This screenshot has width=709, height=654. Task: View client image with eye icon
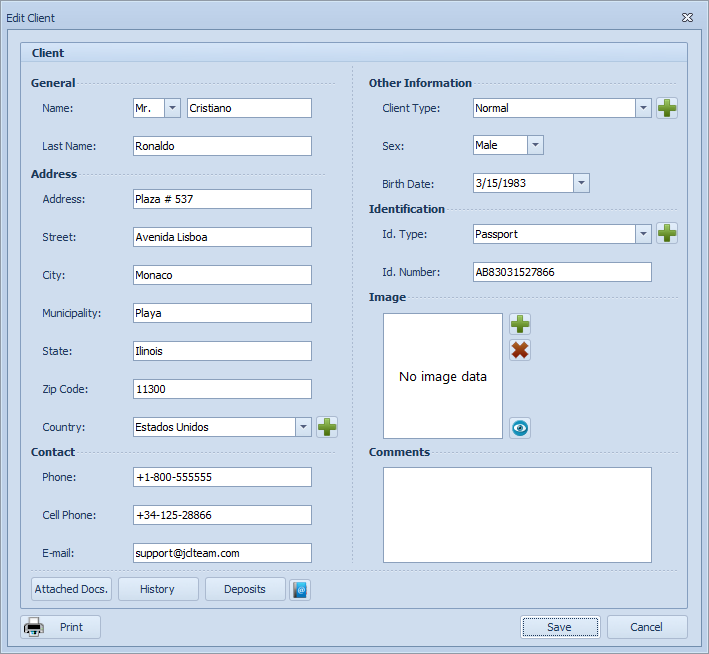(520, 428)
